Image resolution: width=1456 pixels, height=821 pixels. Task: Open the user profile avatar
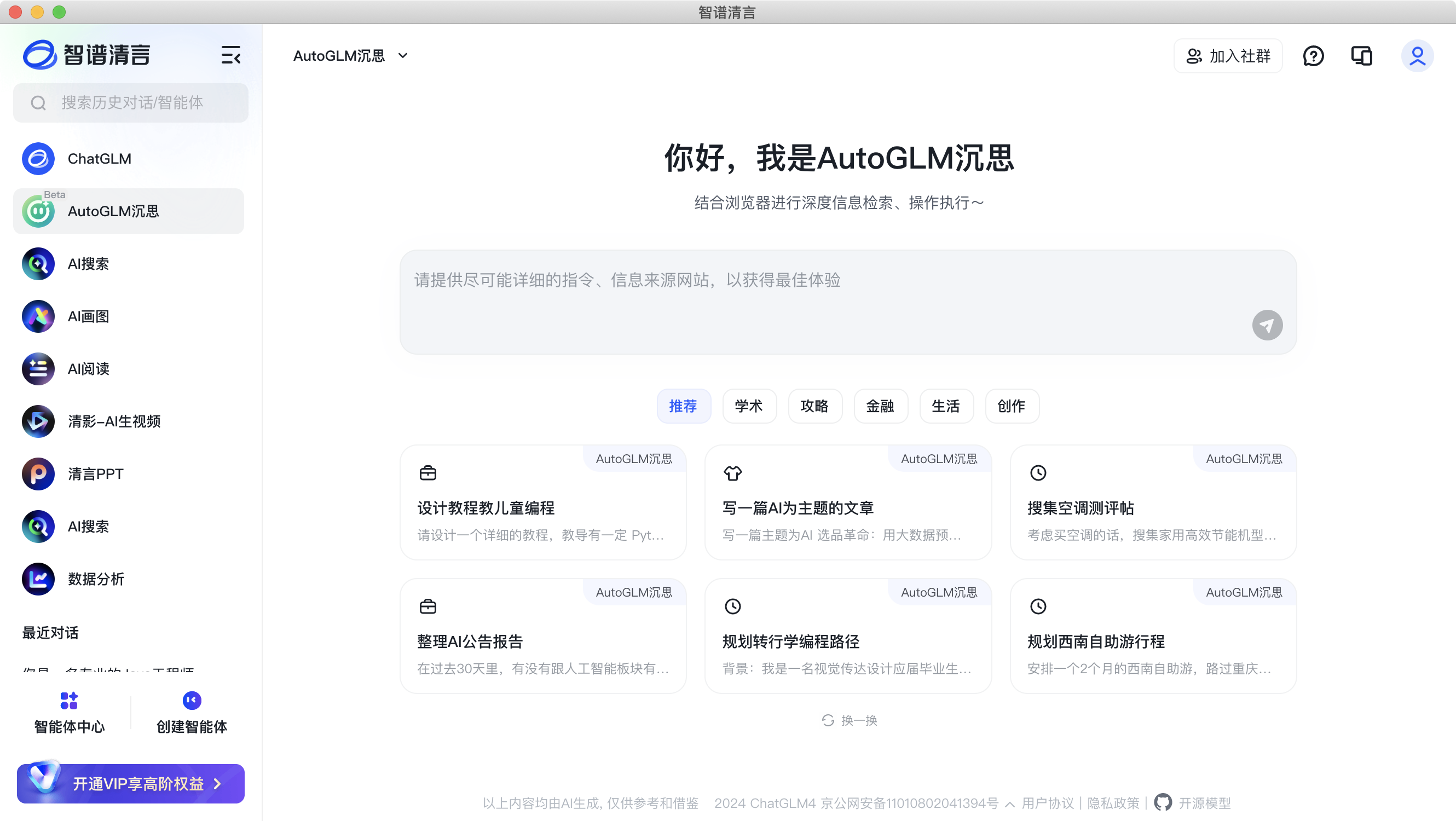[x=1417, y=56]
